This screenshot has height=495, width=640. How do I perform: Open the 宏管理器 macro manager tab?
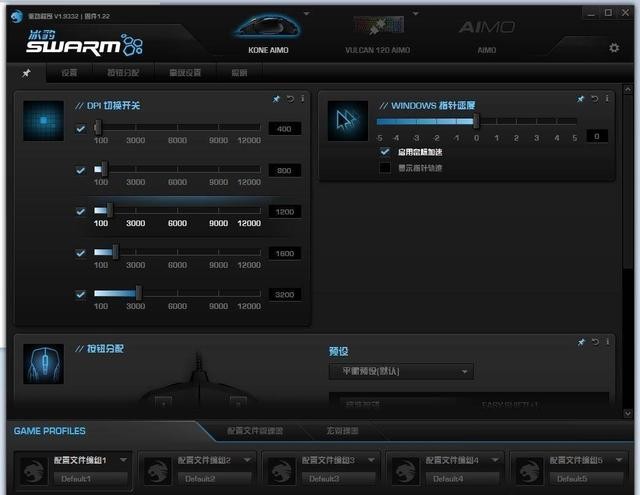342,431
